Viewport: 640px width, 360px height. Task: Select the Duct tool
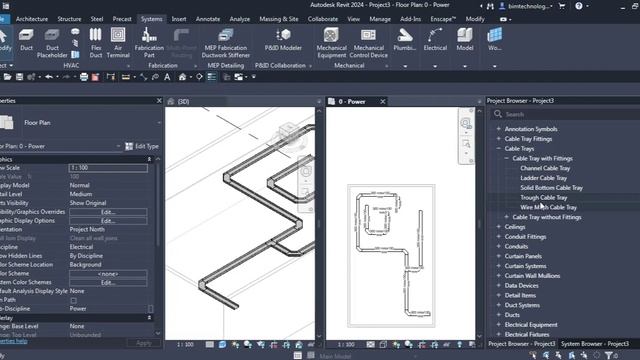pos(26,40)
